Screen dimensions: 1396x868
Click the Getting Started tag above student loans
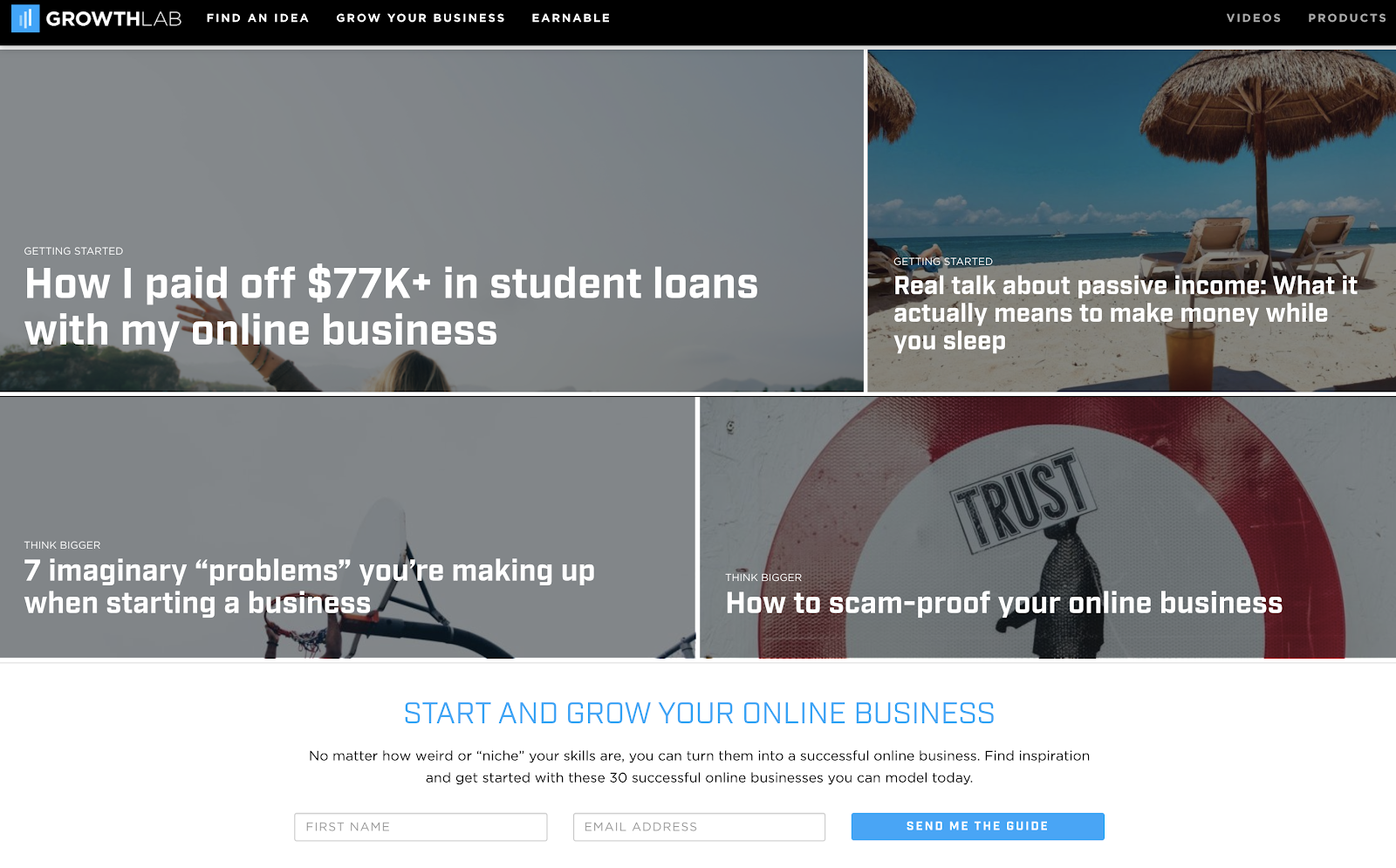click(73, 251)
